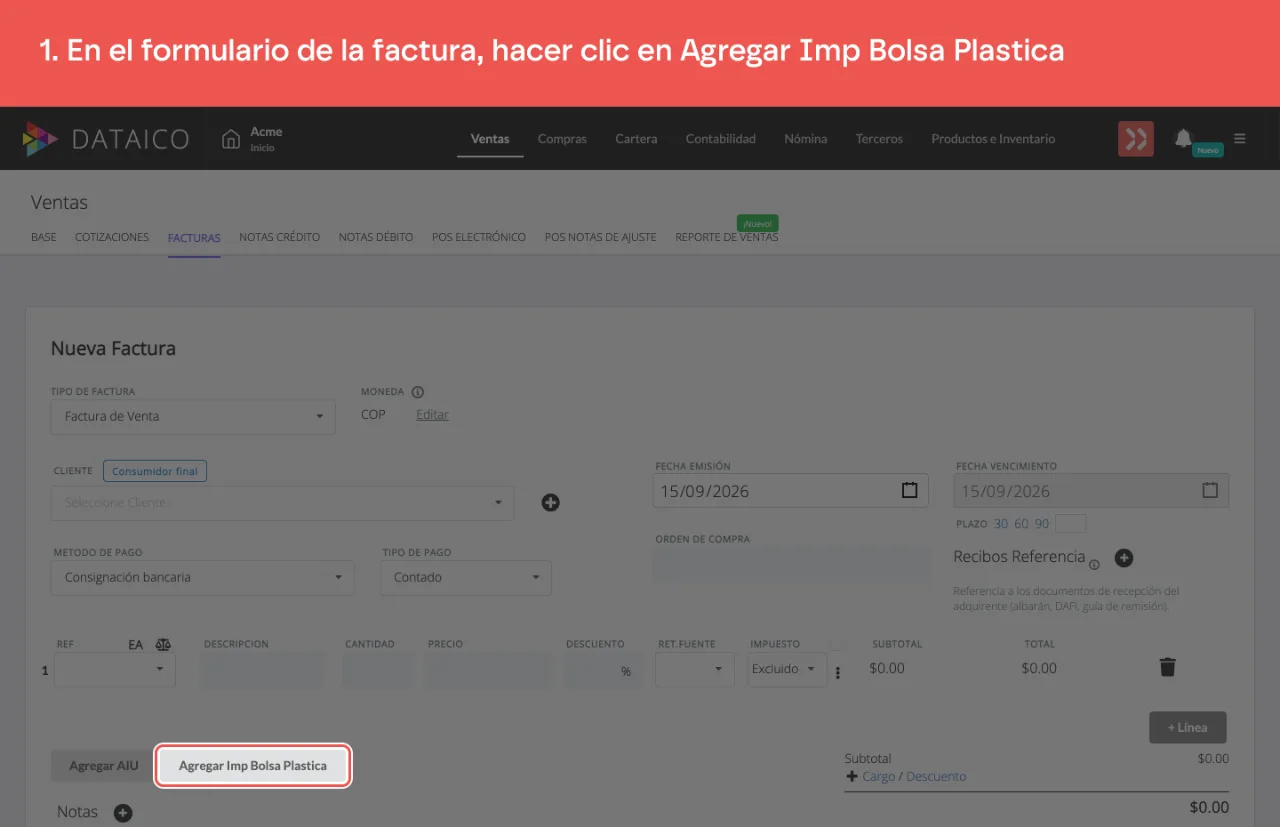Click the Recibos Referencia info icon
1280x827 pixels.
(1094, 565)
